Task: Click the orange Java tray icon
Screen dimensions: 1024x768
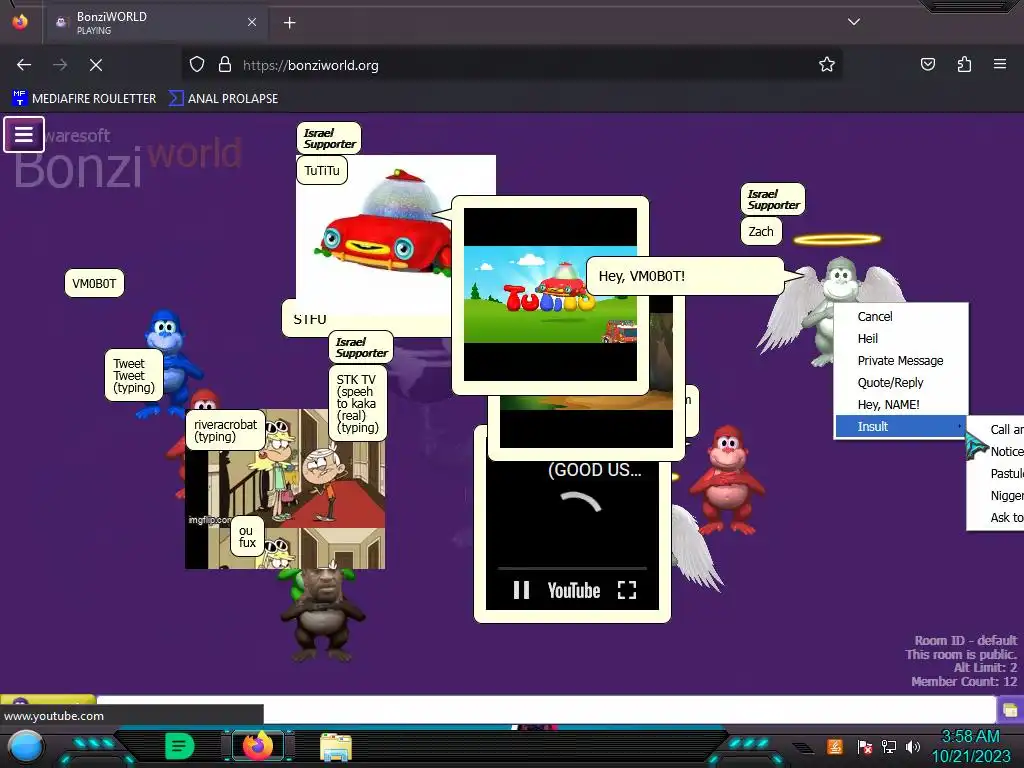Action: (x=834, y=747)
